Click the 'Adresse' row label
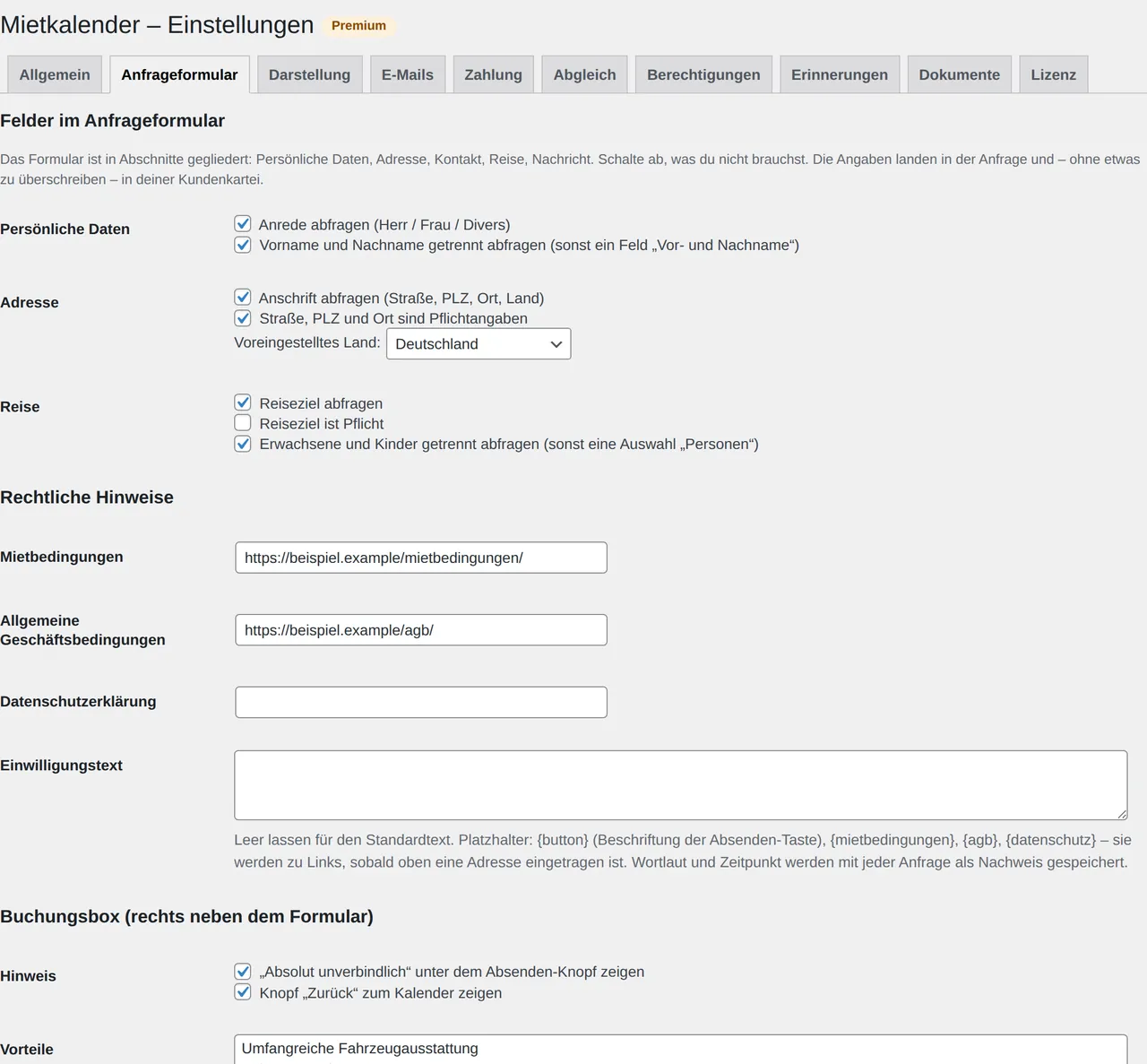This screenshot has height=1064, width=1147. tap(30, 303)
